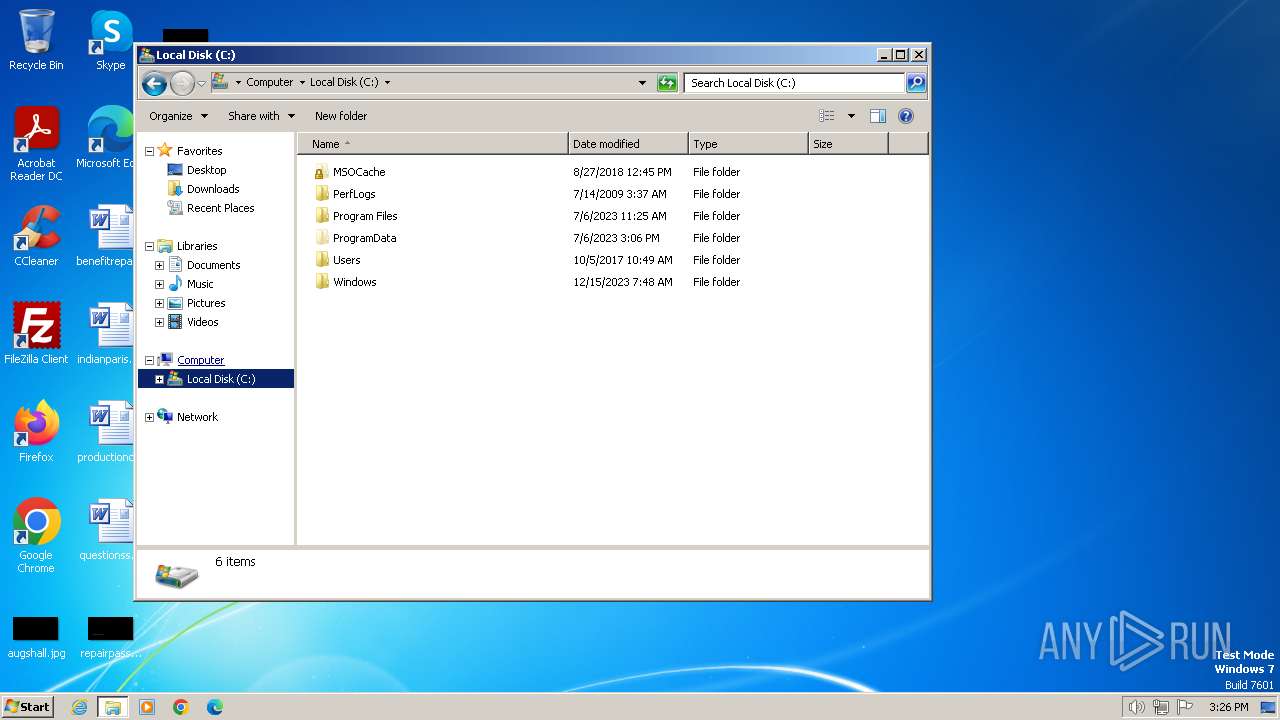The width and height of the screenshot is (1280, 720).
Task: Select the ProgramData folder icon
Action: pos(321,238)
